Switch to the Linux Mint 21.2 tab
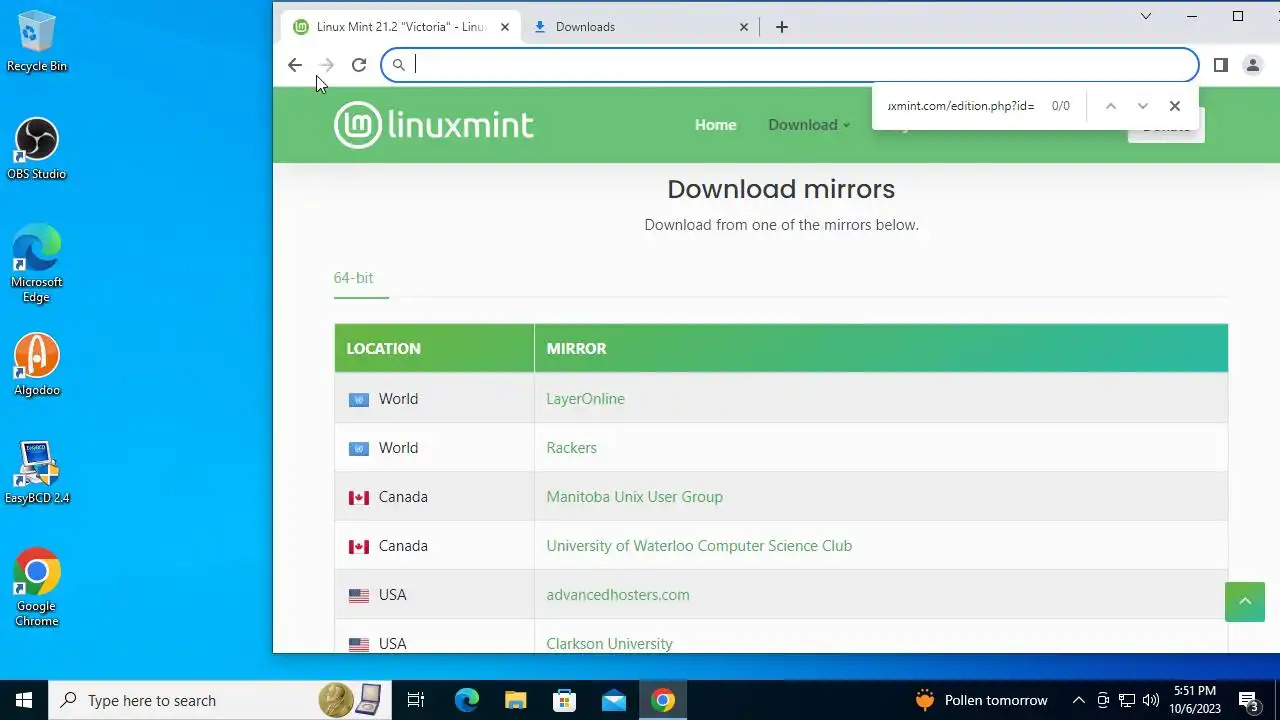This screenshot has width=1280, height=720. (400, 27)
